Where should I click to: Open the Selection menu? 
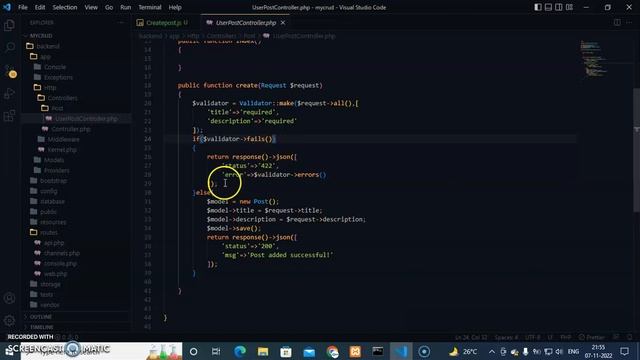64,7
